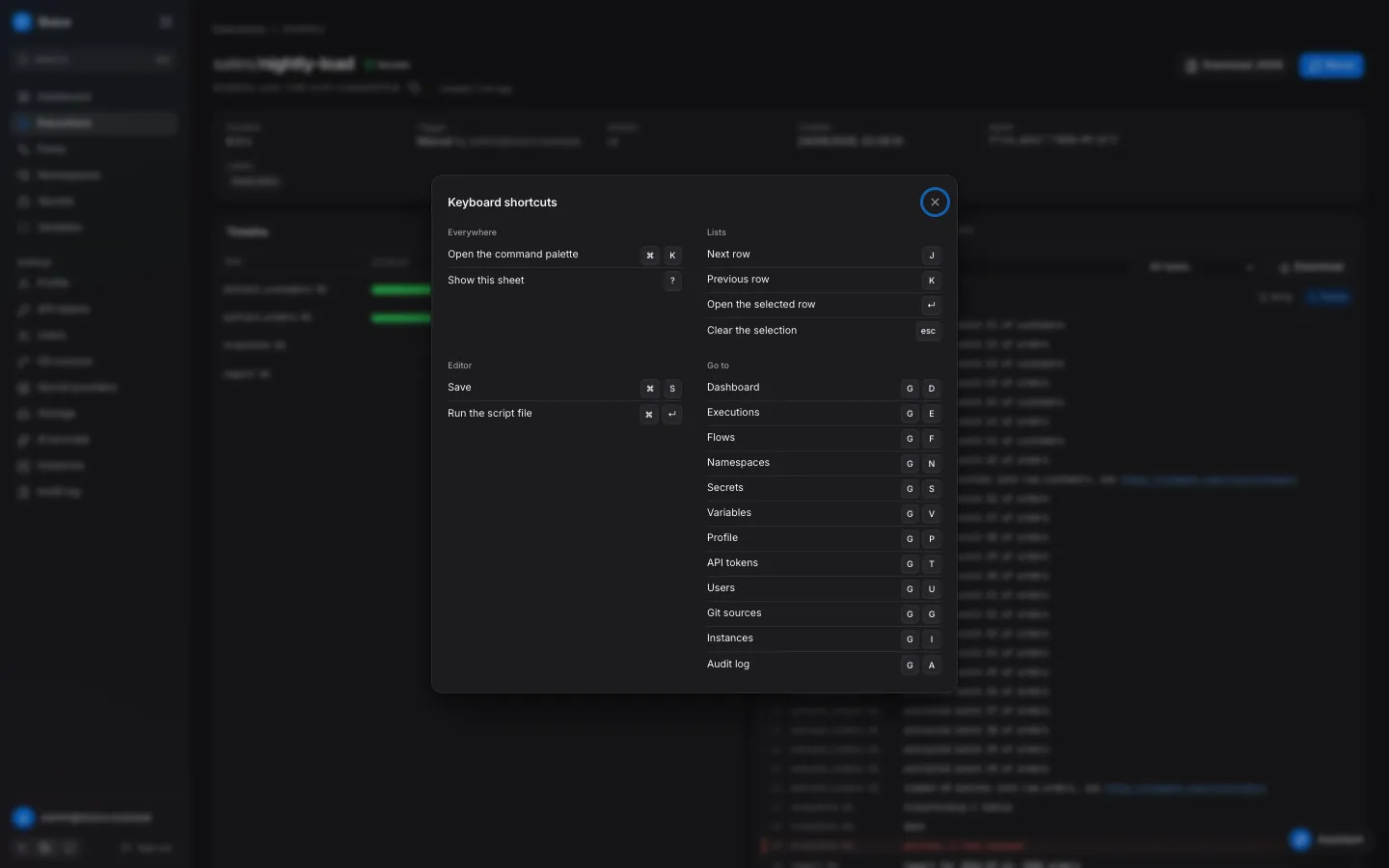Click the 'Audit log' go-to entry
The width and height of the screenshot is (1389, 868).
728,665
